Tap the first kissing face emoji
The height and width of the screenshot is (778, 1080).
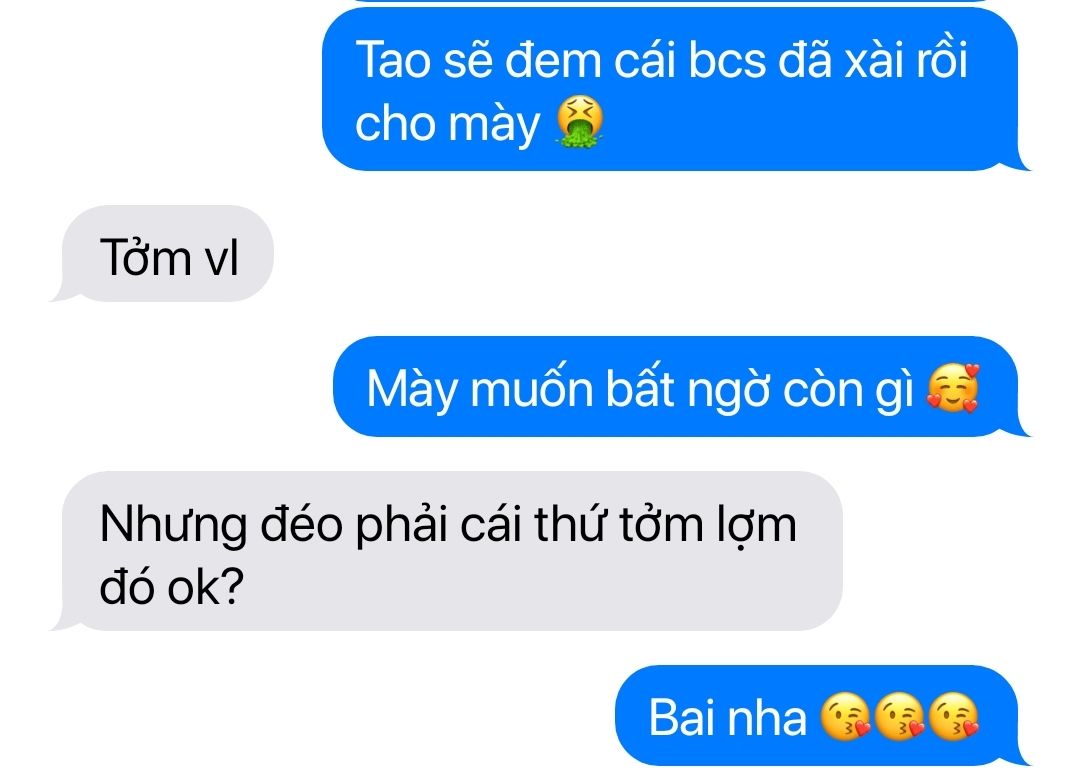[846, 717]
